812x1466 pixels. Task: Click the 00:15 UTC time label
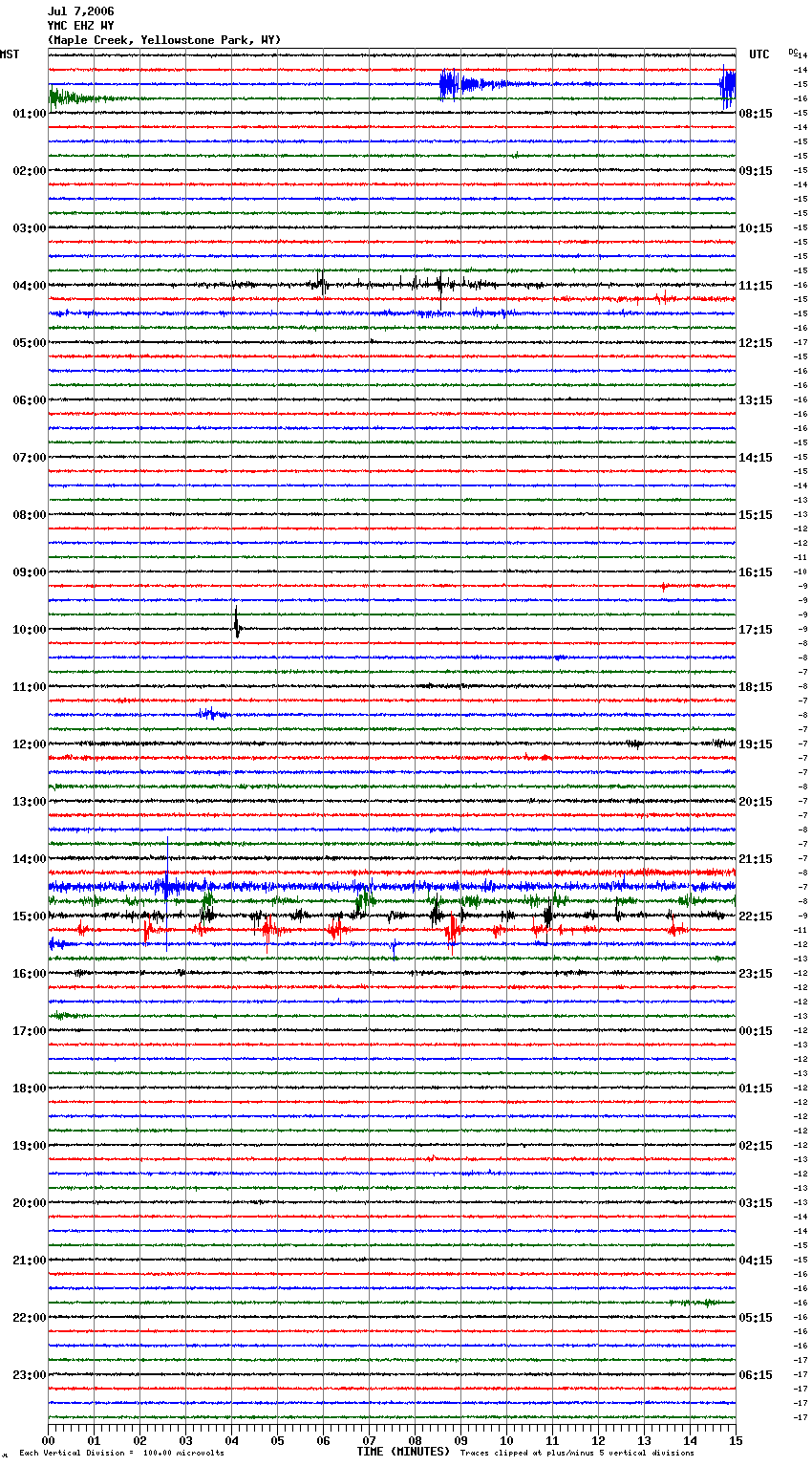click(756, 1031)
